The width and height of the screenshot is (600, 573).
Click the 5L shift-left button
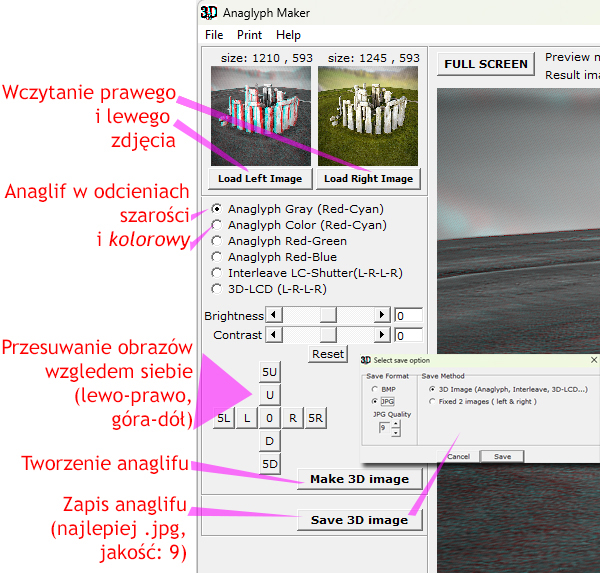pyautogui.click(x=224, y=418)
